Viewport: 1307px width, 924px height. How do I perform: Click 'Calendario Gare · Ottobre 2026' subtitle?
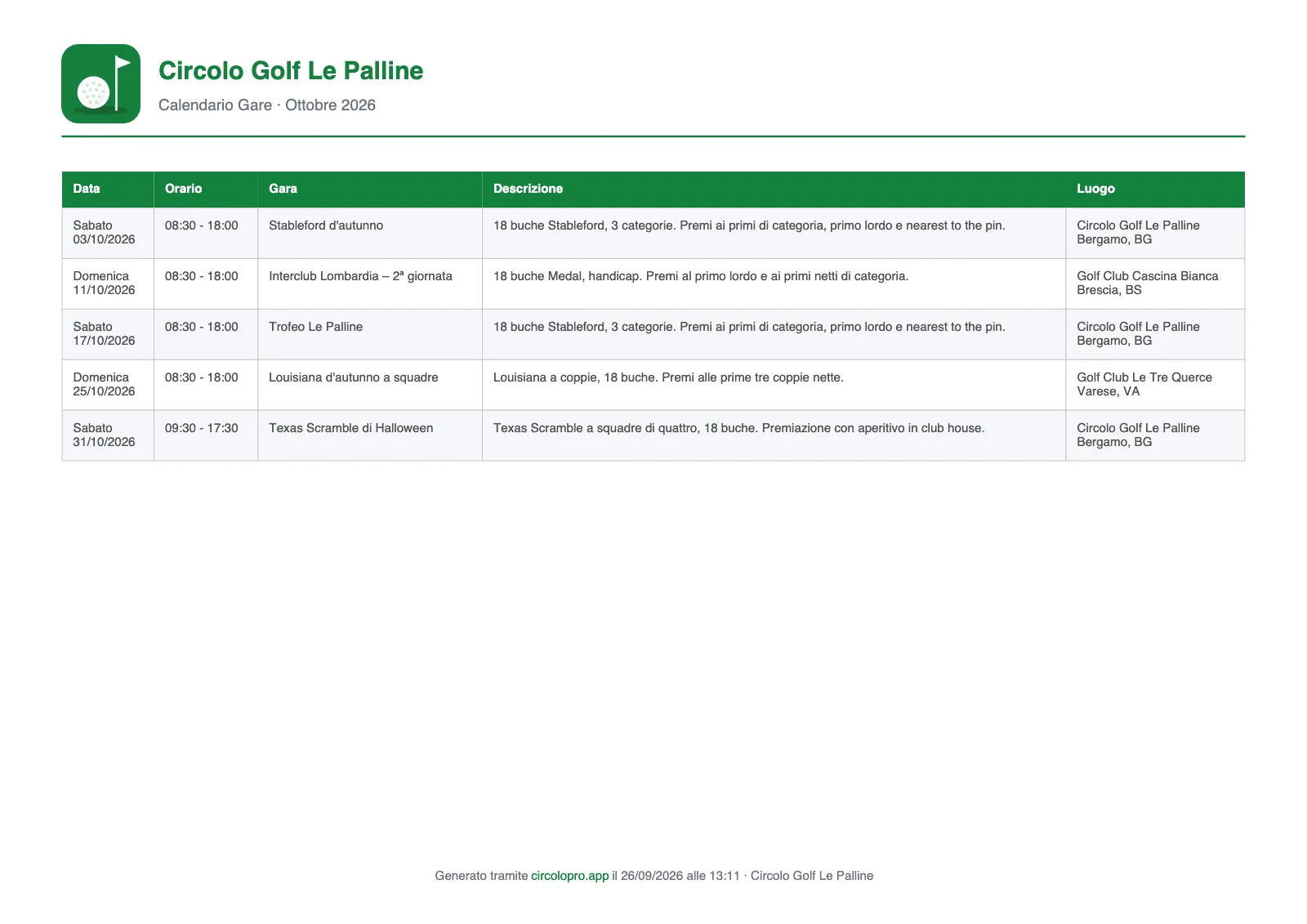(x=267, y=105)
